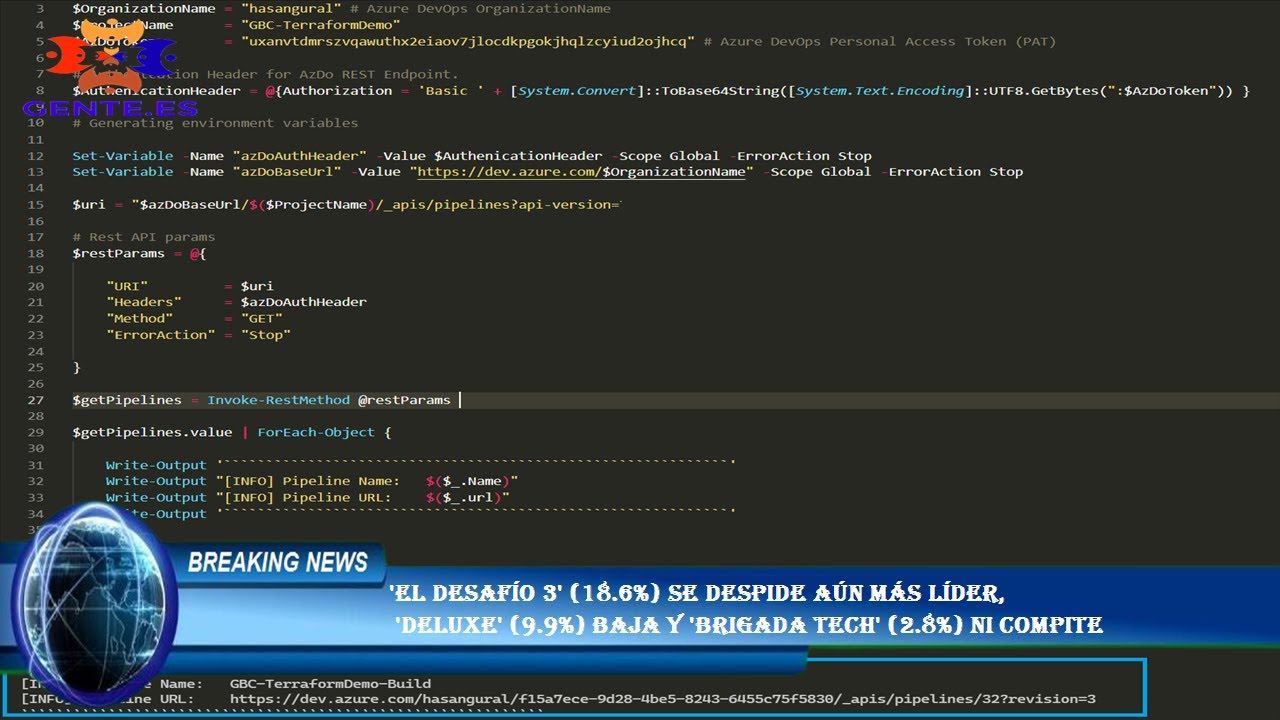Click the long personal access token string
Viewport: 1280px width, 720px height.
click(468, 42)
